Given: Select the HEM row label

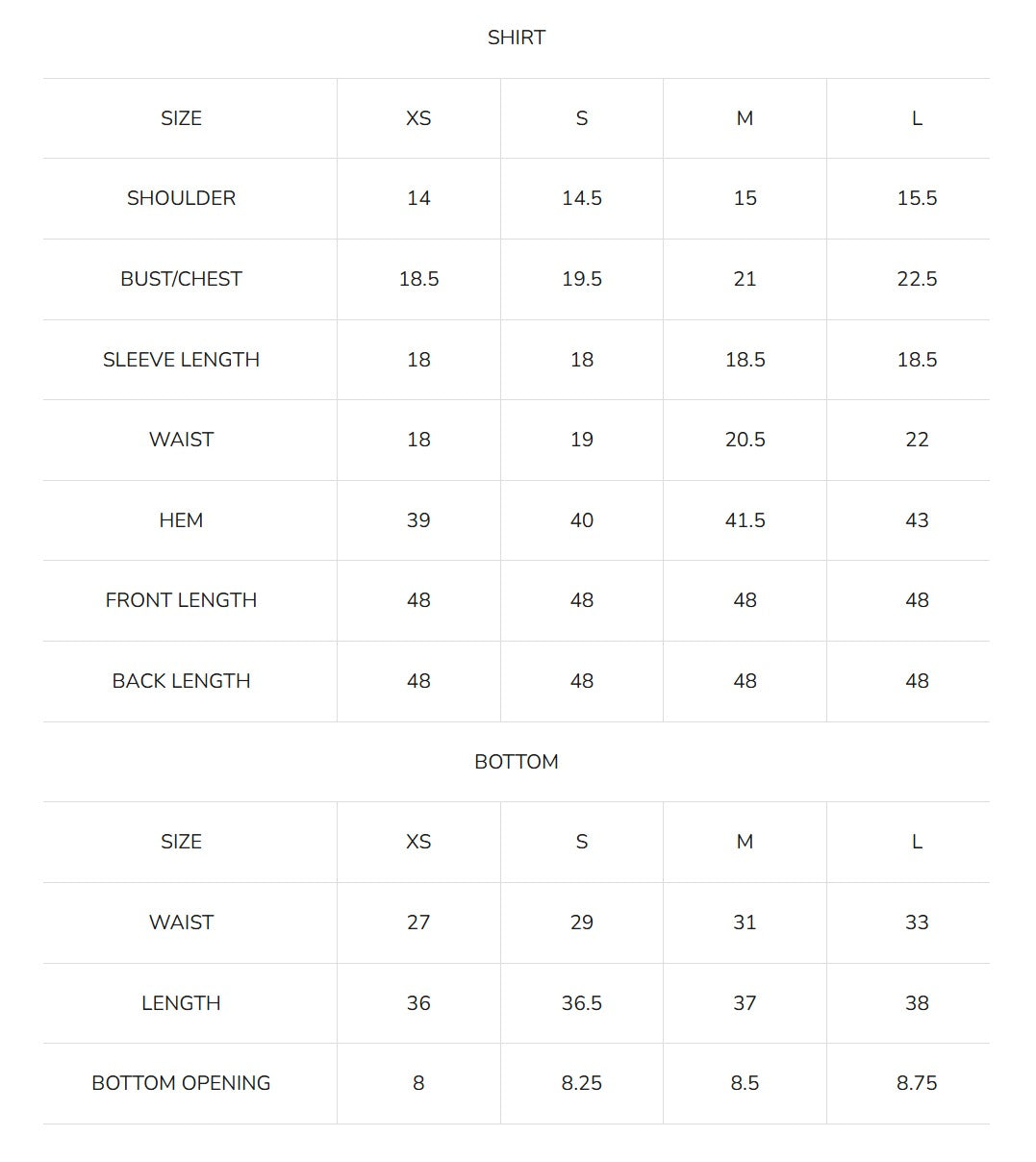Looking at the screenshot, I should tap(181, 520).
